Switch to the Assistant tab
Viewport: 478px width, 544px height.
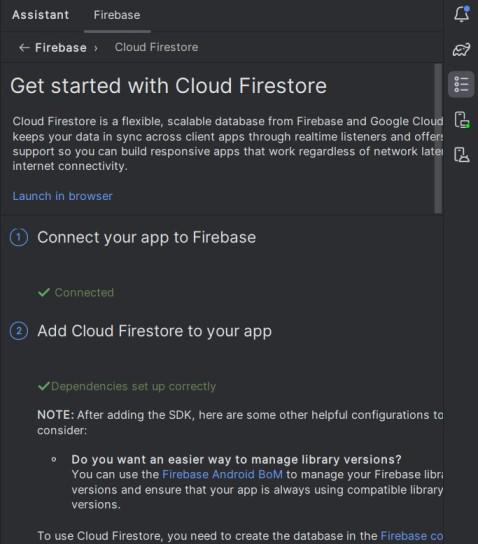[x=41, y=15]
